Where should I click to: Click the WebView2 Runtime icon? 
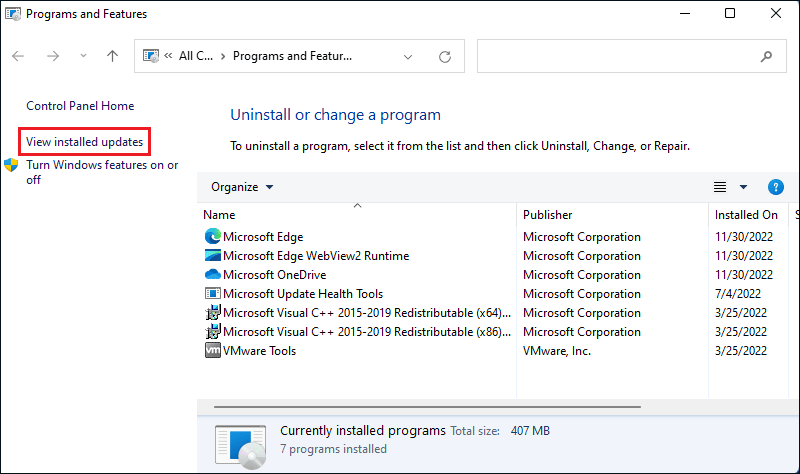[x=213, y=255]
